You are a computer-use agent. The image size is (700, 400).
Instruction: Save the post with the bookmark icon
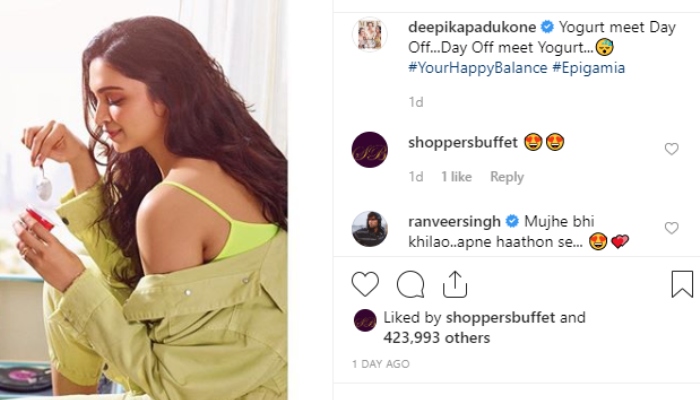[x=682, y=284]
